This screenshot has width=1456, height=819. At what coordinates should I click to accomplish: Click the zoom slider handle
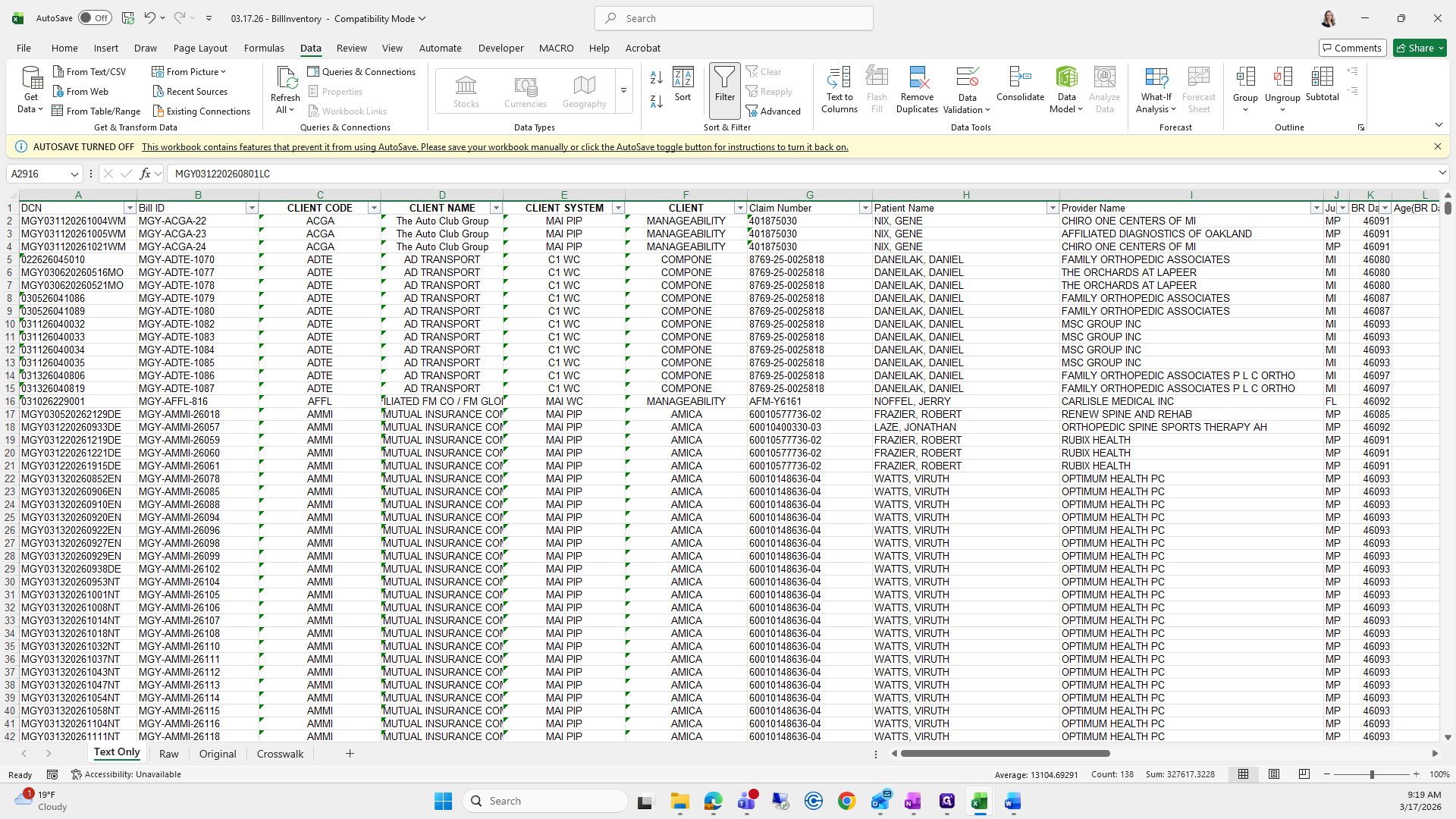[x=1371, y=774]
